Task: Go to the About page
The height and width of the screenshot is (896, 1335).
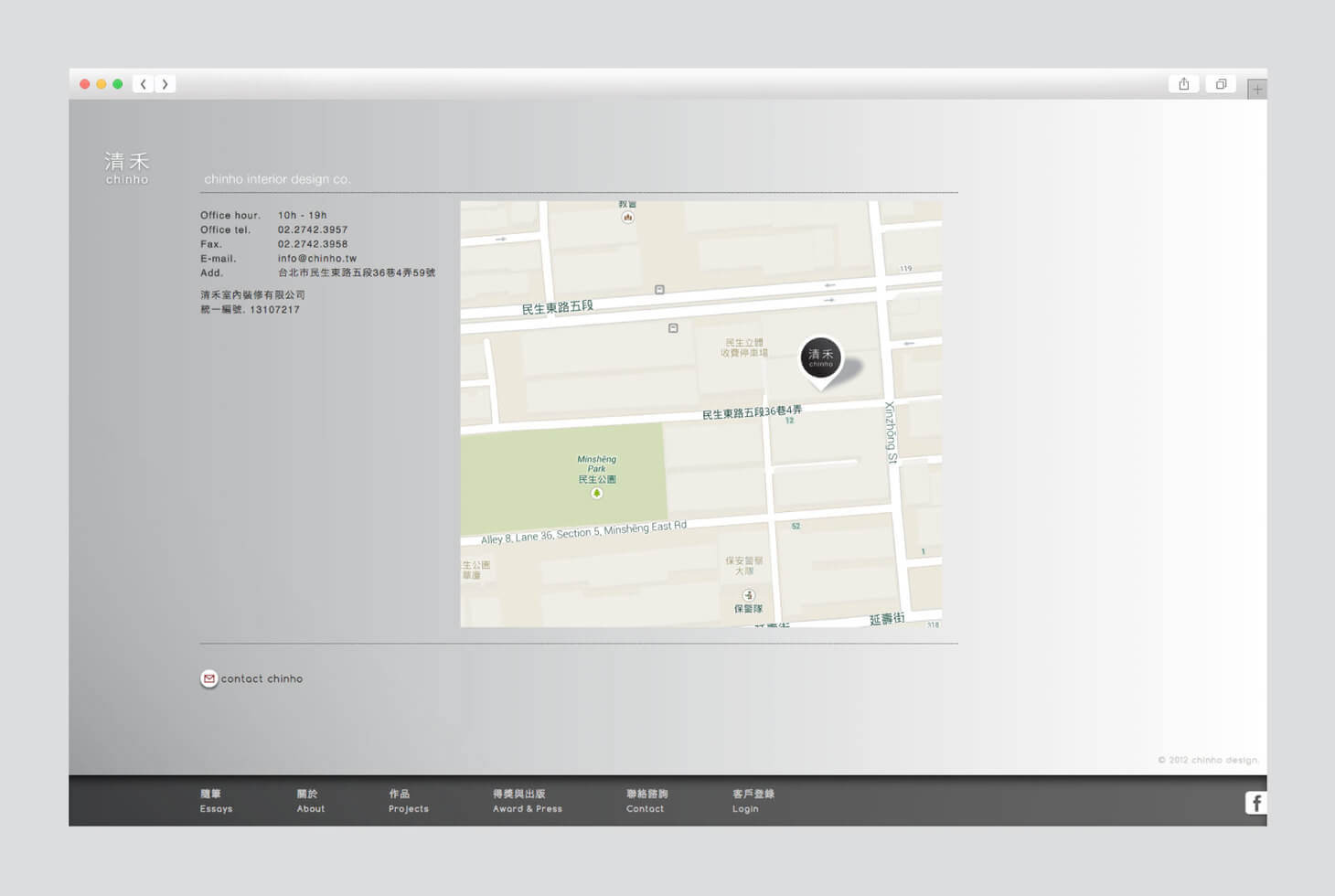Action: click(x=311, y=801)
